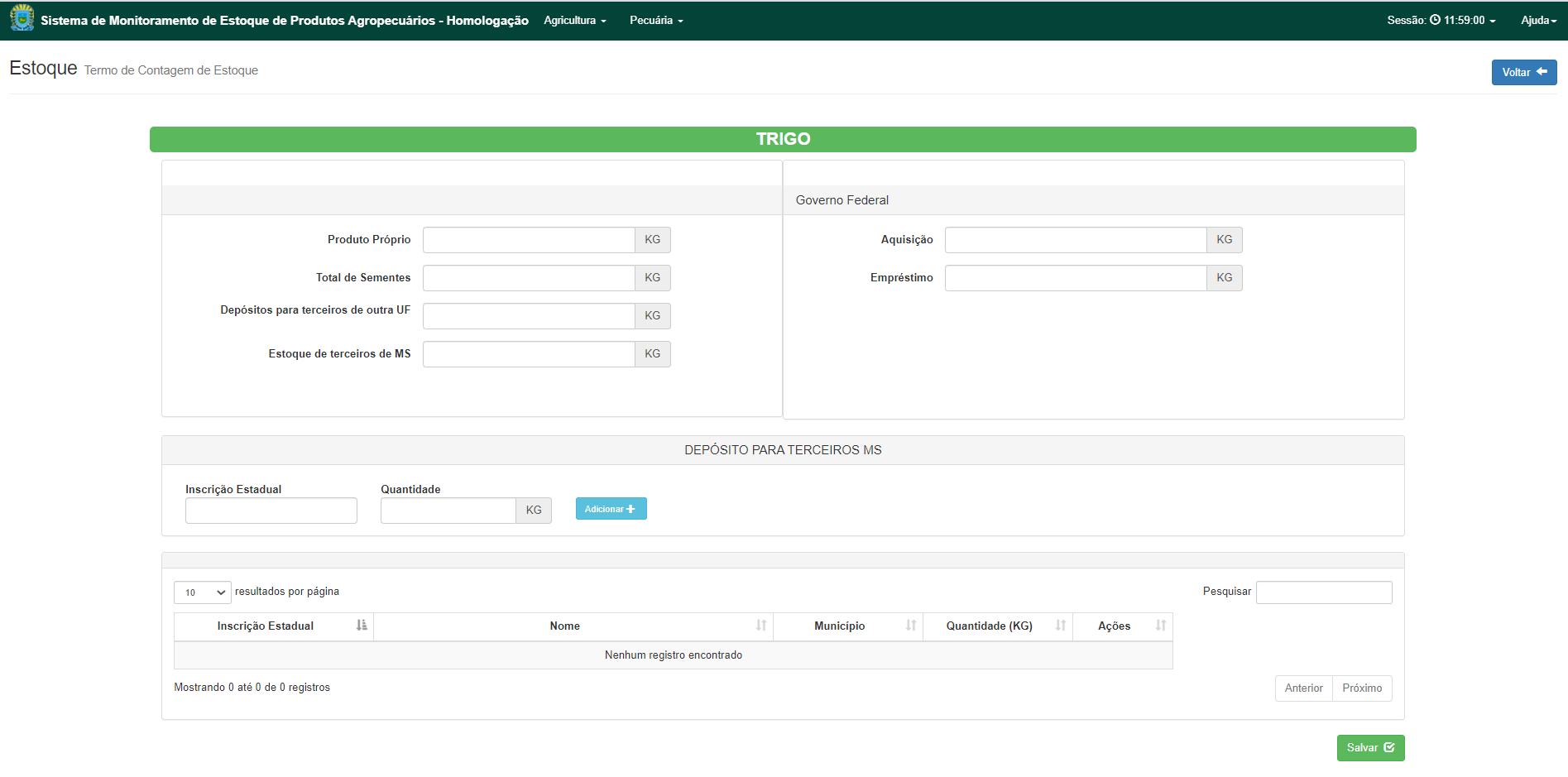Click the Estoque page title
Screen dimensions: 1568x777
[43, 68]
